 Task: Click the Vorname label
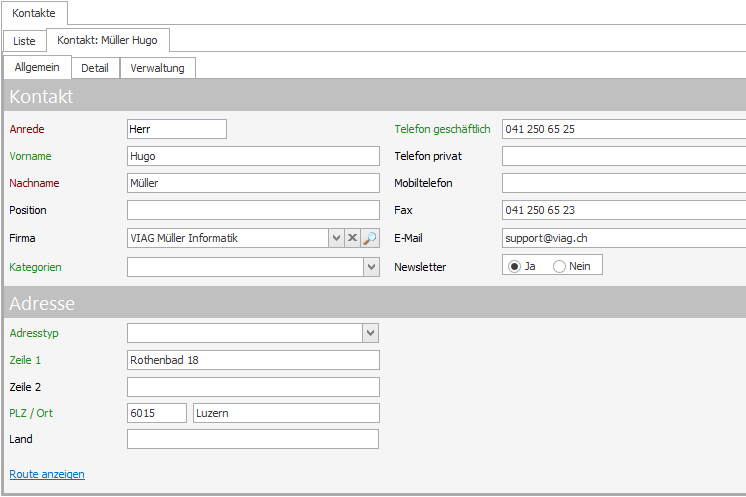click(30, 156)
